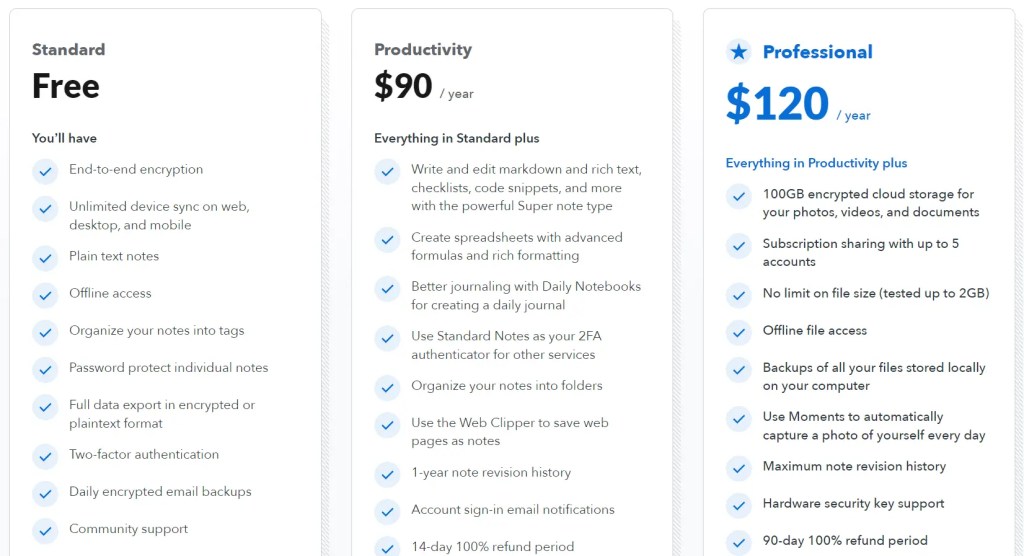Click Everything in Productivity plus text
The height and width of the screenshot is (556, 1024).
click(x=816, y=163)
